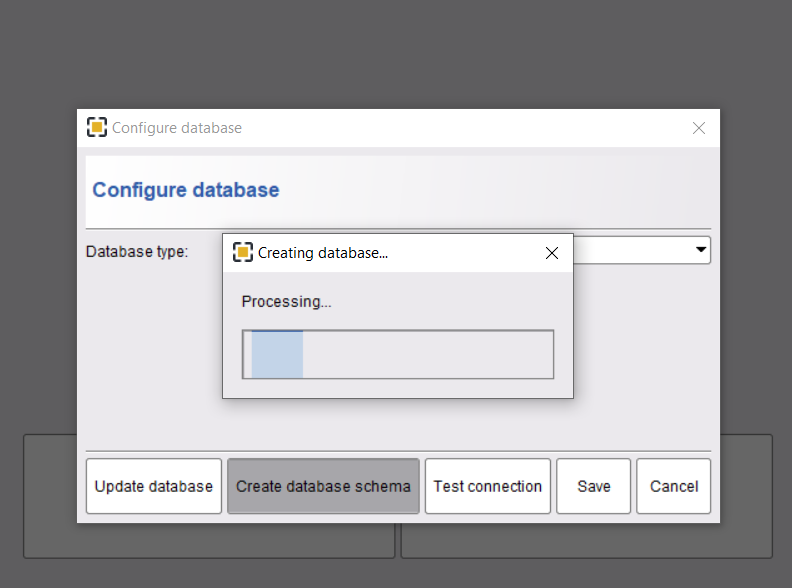Click the Creating database... title text
The image size is (792, 588).
coord(323,253)
